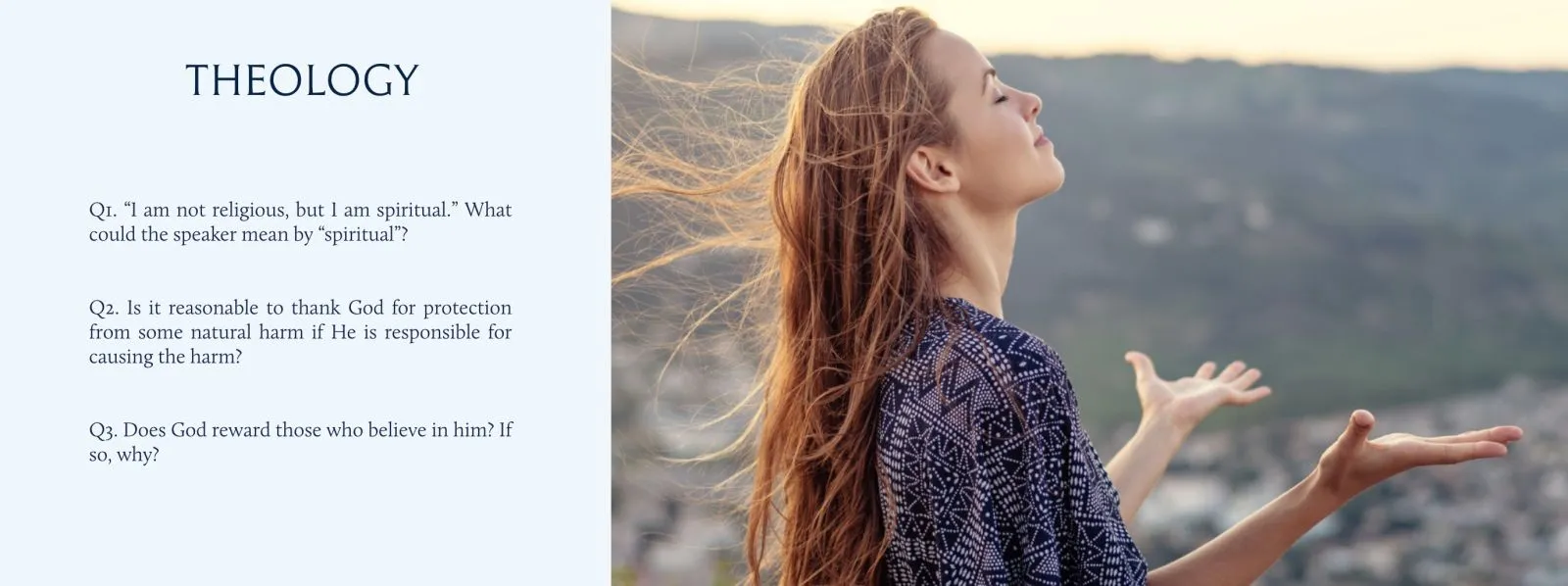Screen dimensions: 1568x586
Task: Click the words "so, why?"
Action: point(123,456)
